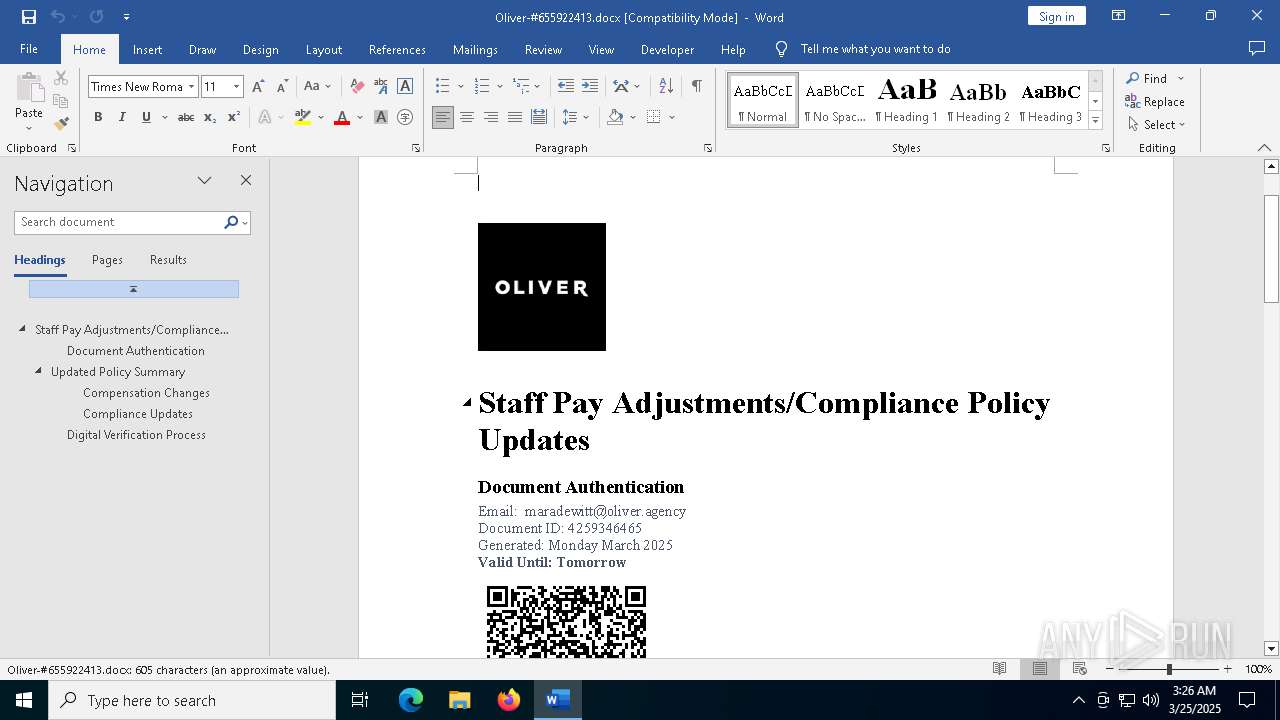Center align the paragraph
This screenshot has height=720, width=1280.
[x=467, y=117]
